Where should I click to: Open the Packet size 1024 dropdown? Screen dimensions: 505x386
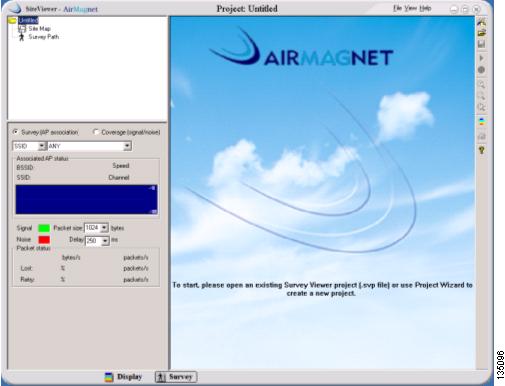(104, 228)
